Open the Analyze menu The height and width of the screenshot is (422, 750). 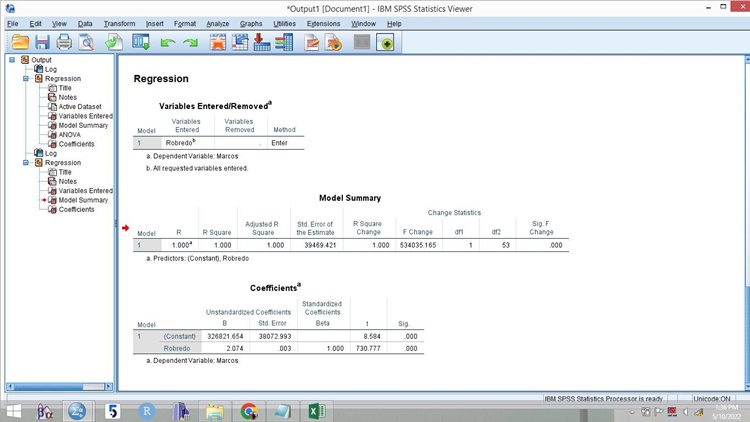click(x=218, y=23)
